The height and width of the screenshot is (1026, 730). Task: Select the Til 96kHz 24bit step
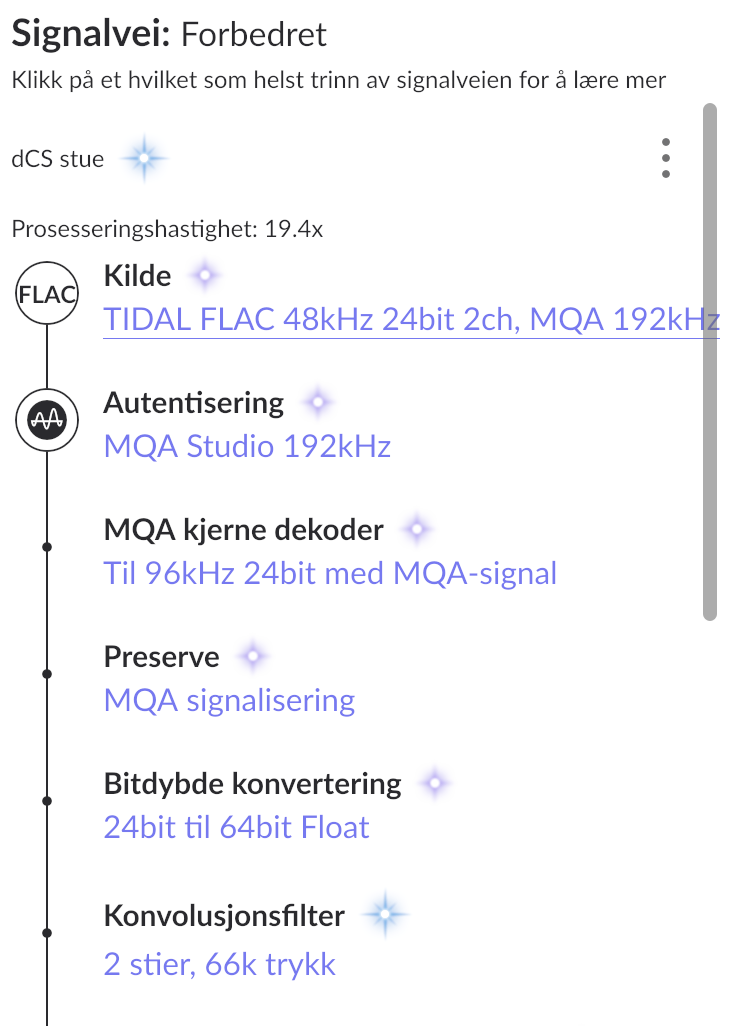[x=330, y=573]
